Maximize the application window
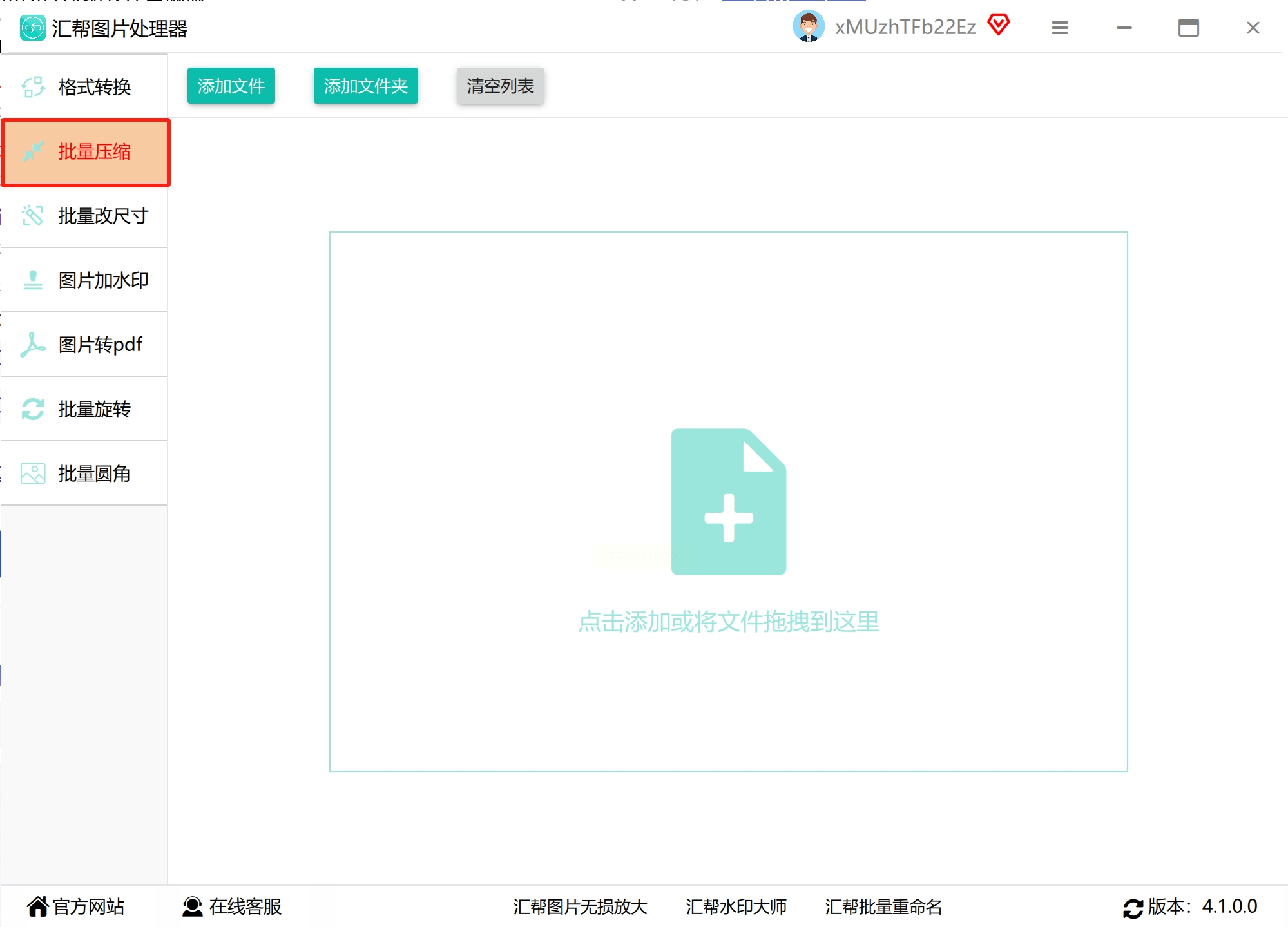Screen dimensions: 1288x927 [1189, 28]
